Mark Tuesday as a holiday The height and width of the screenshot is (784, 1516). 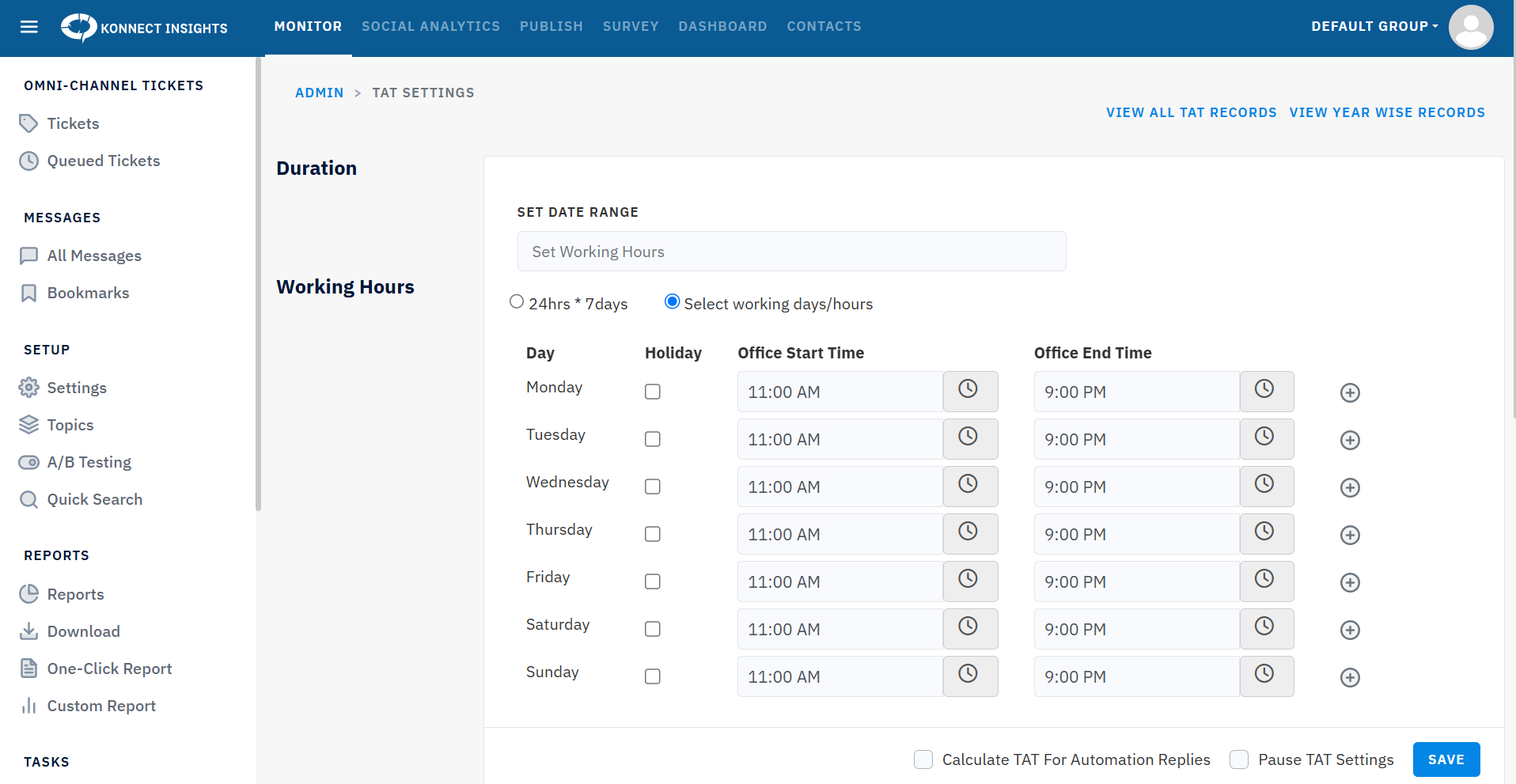pos(652,439)
